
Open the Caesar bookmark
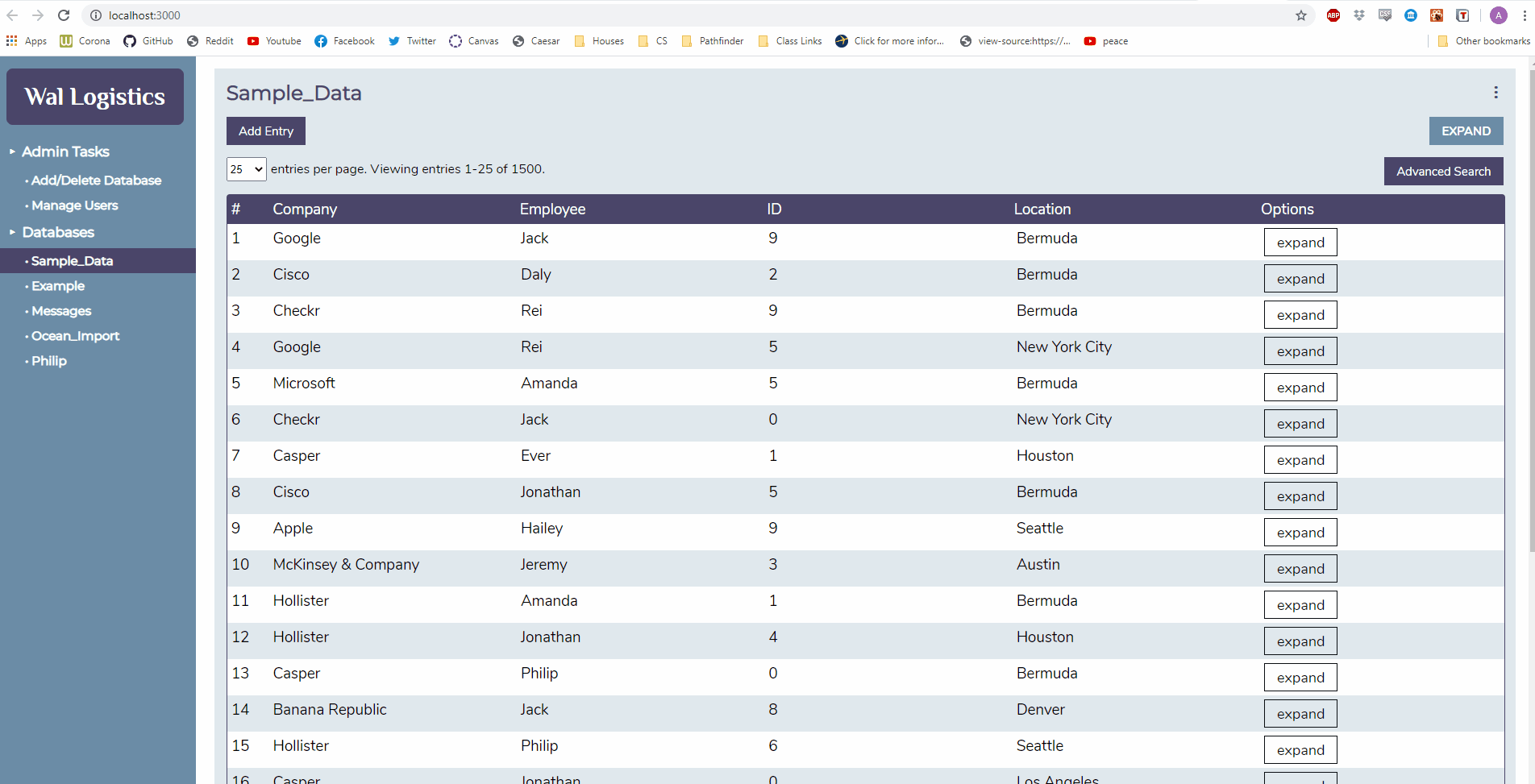536,41
